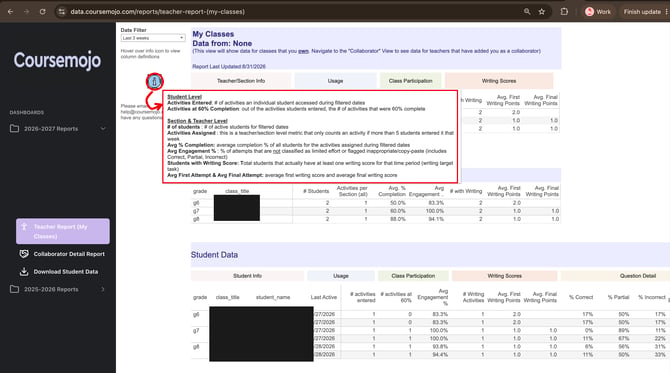Click the % Incorrect column header
The width and height of the screenshot is (670, 373).
pos(652,297)
